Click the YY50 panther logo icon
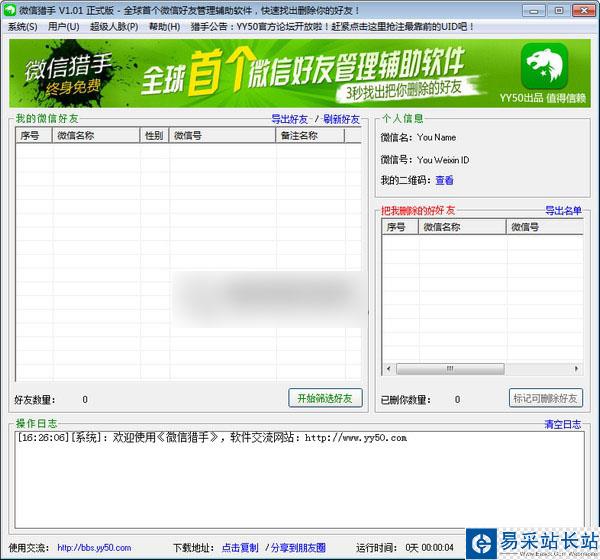Screen dimensions: 600x560 click(544, 66)
